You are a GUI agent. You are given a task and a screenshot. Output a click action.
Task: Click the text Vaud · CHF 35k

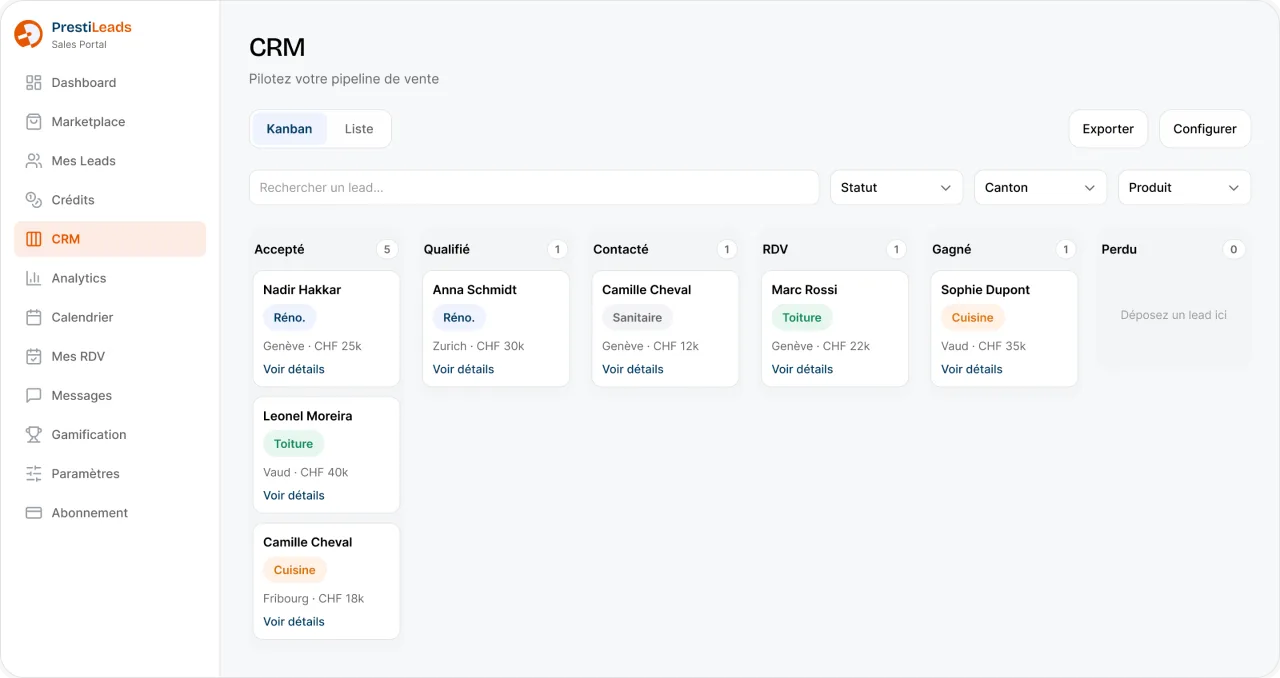(x=983, y=346)
